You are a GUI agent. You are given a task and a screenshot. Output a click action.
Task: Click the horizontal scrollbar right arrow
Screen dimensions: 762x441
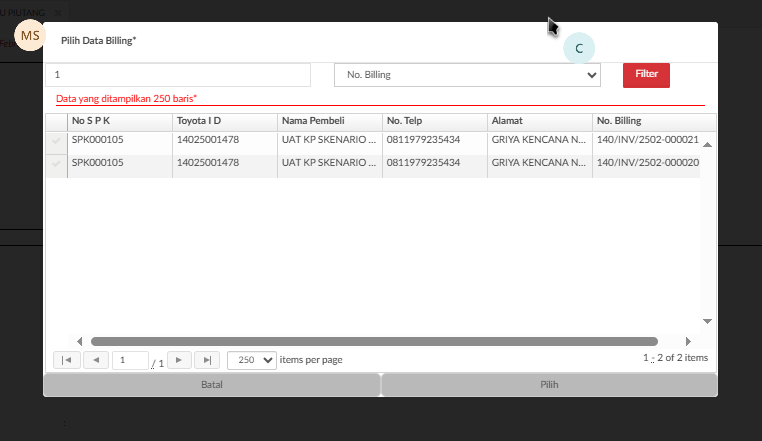click(x=688, y=341)
